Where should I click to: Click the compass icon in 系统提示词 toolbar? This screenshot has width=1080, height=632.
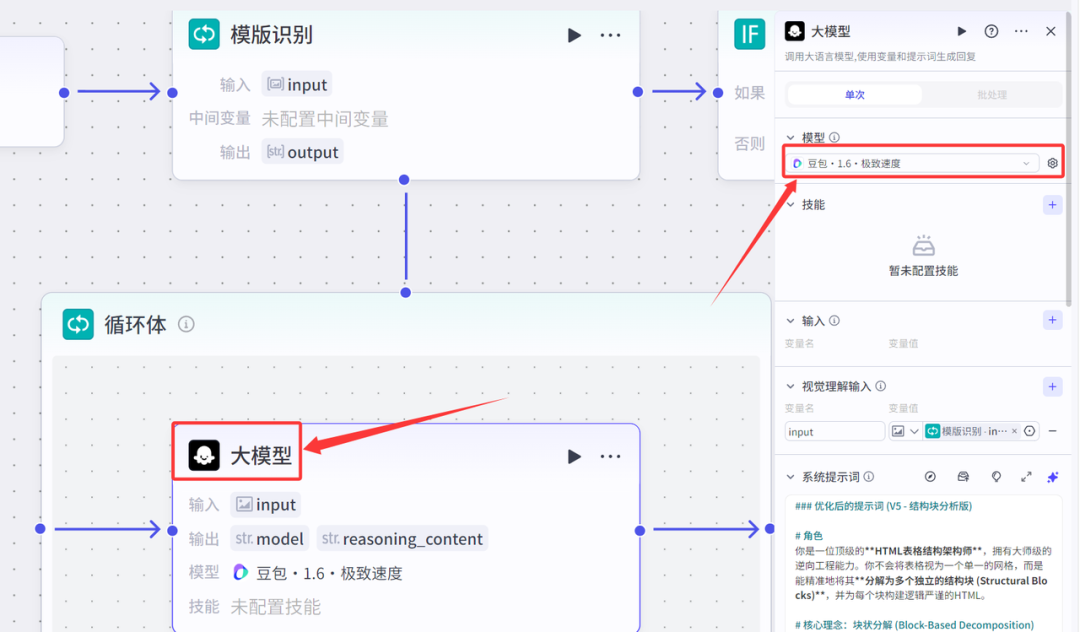930,476
